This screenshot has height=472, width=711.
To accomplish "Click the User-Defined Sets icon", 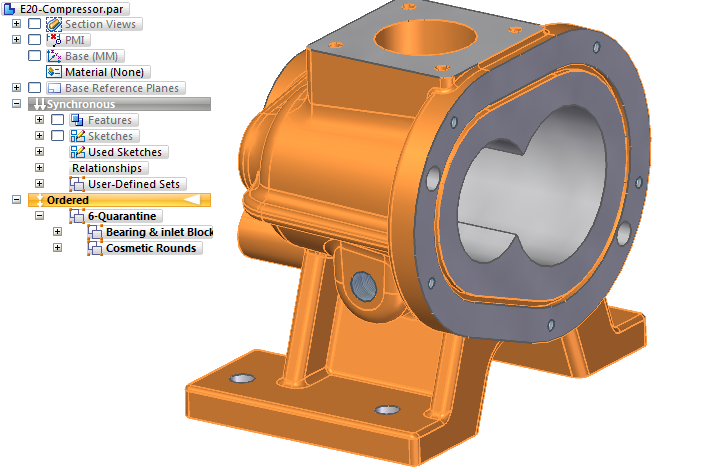I will tap(77, 184).
